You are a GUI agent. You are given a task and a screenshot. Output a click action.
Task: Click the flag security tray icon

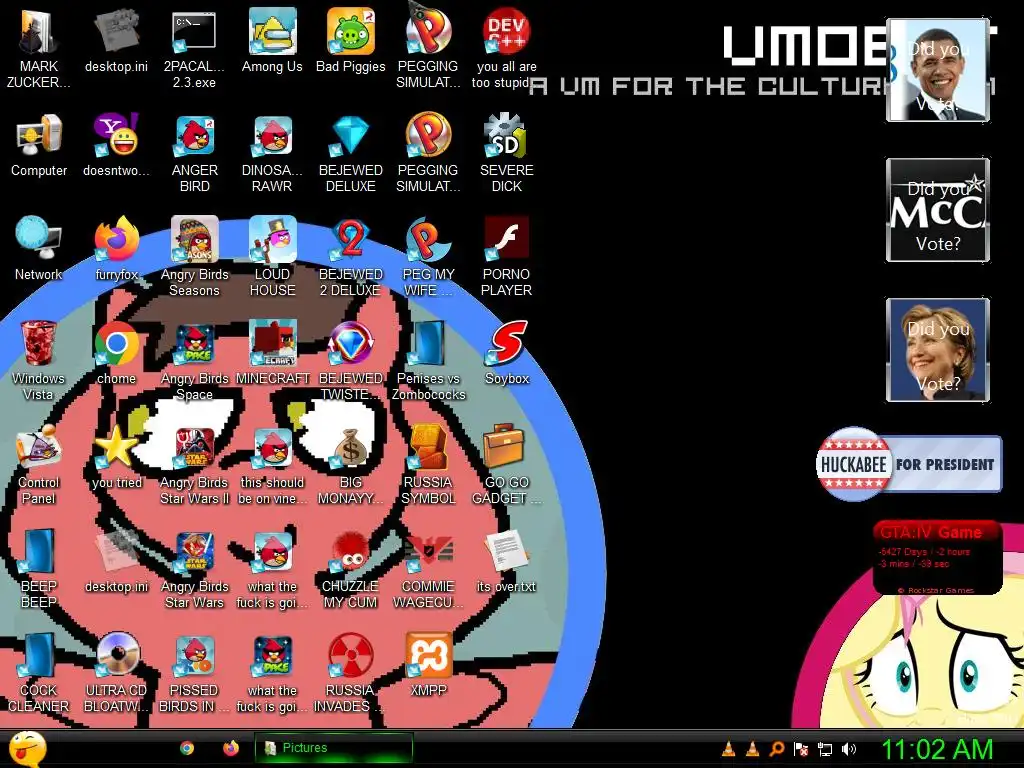click(801, 749)
